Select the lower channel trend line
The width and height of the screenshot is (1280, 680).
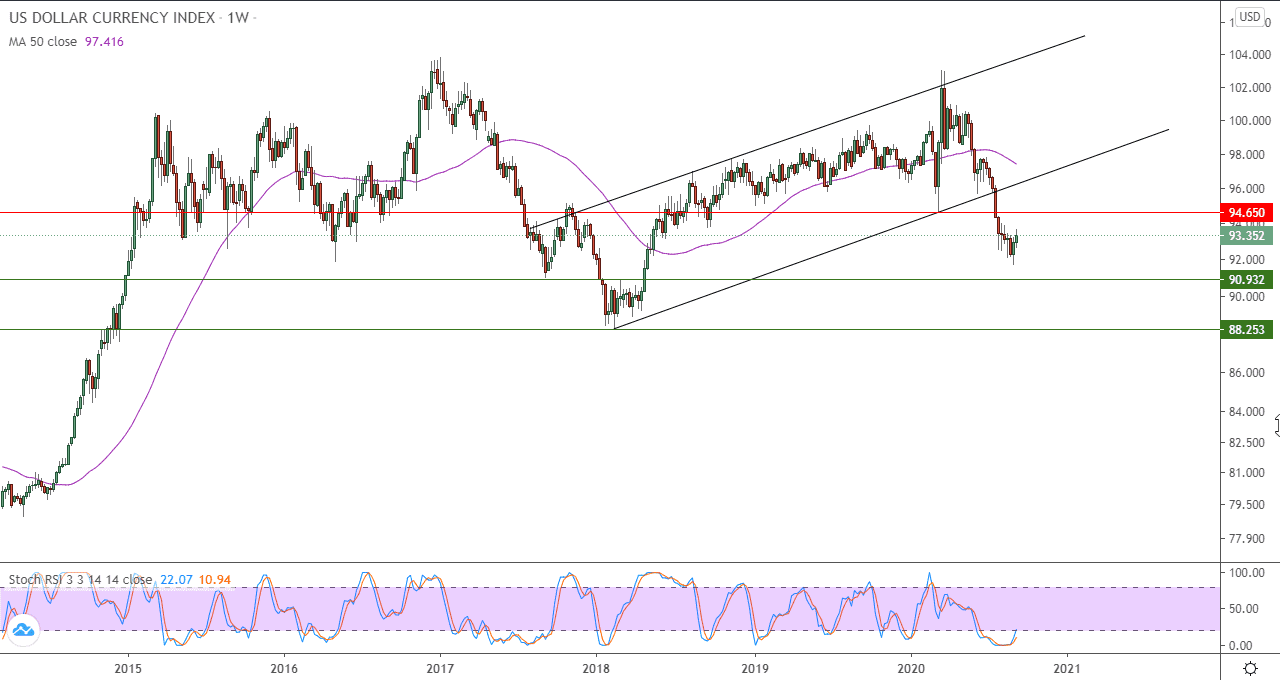[x=891, y=228]
